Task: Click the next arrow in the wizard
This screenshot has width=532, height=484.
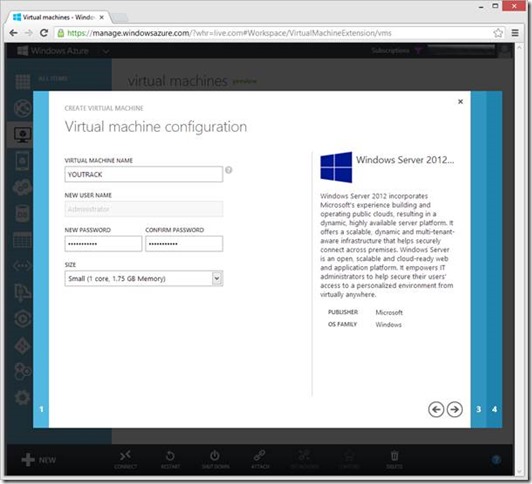Action: [x=454, y=409]
